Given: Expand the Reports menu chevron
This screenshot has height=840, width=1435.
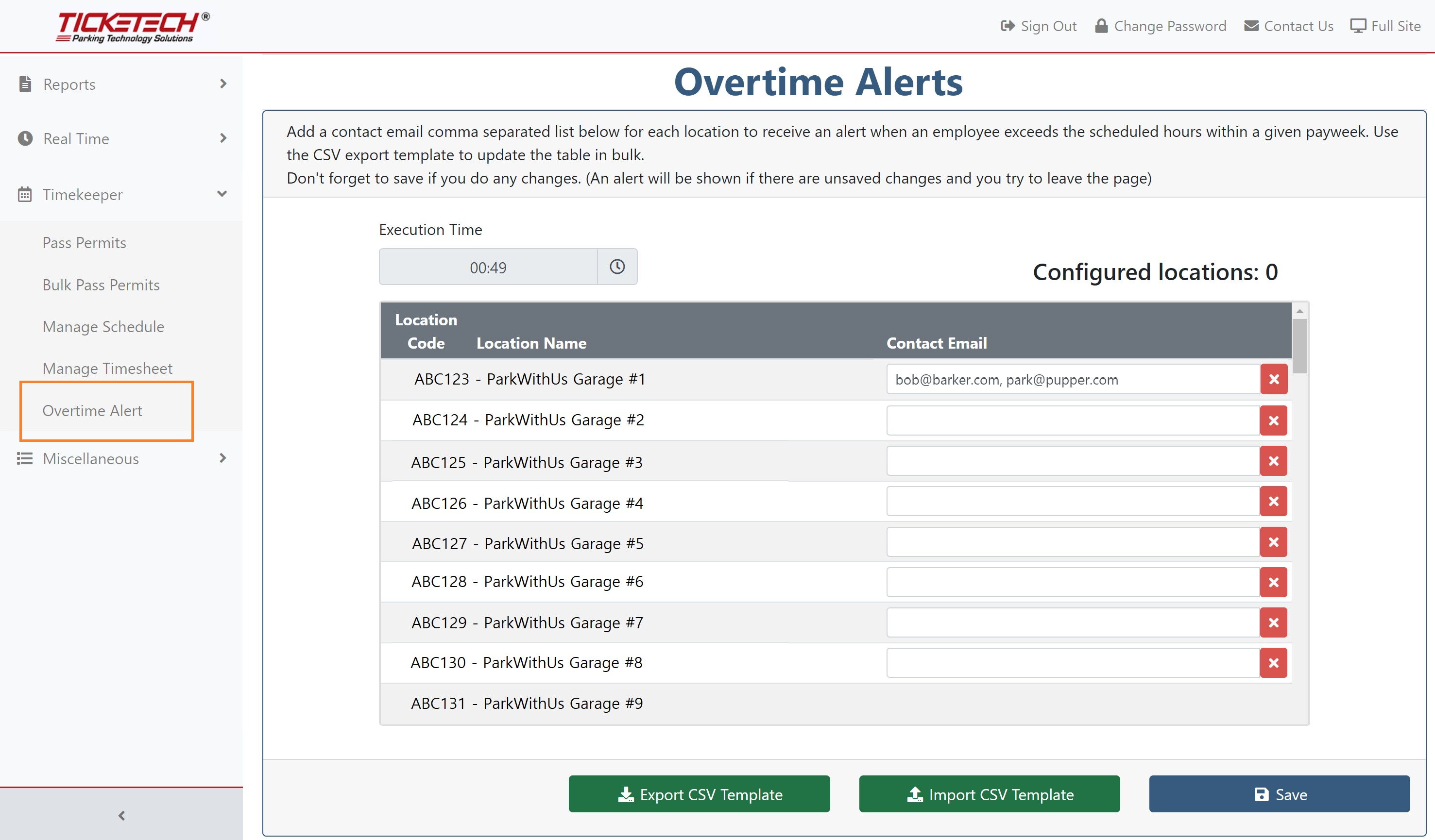Looking at the screenshot, I should coord(222,84).
